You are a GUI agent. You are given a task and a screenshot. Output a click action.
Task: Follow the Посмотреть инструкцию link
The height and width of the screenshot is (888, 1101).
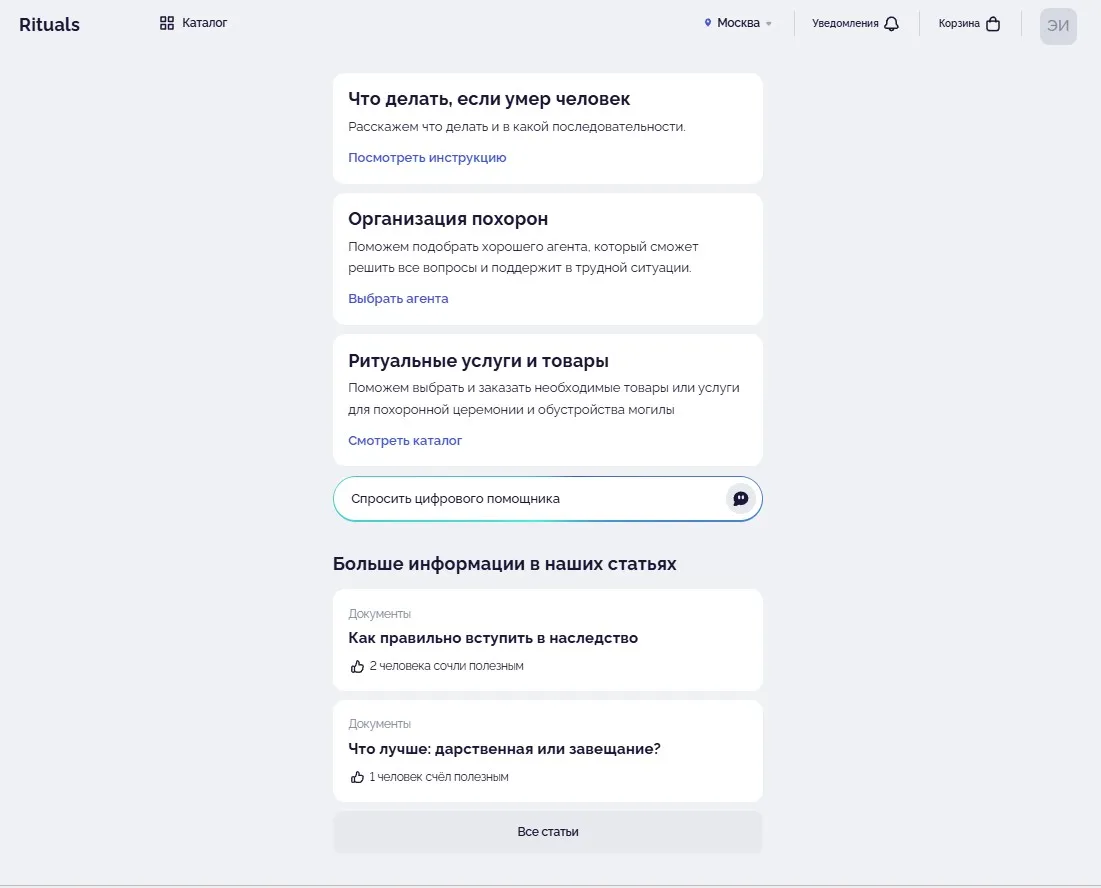(x=427, y=157)
